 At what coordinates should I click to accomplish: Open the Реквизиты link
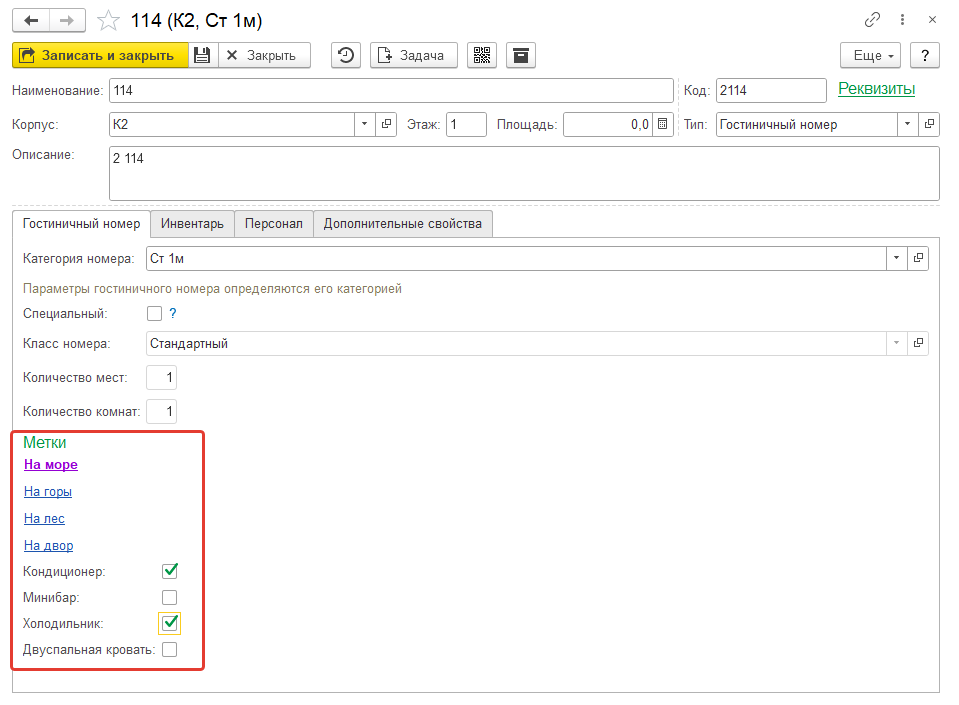(876, 89)
